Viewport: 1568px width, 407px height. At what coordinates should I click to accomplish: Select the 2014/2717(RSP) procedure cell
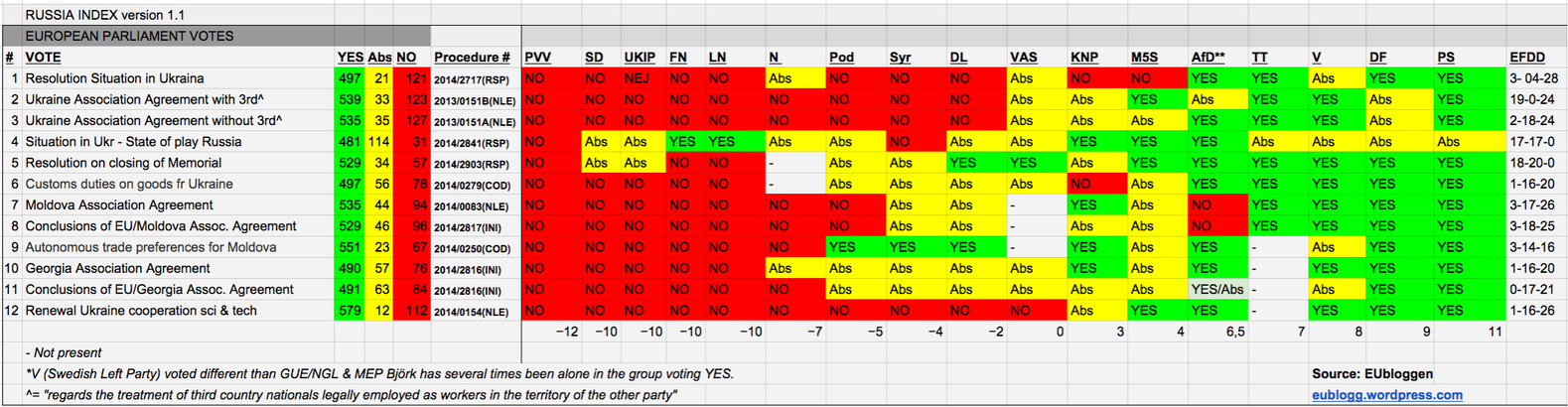(x=472, y=79)
